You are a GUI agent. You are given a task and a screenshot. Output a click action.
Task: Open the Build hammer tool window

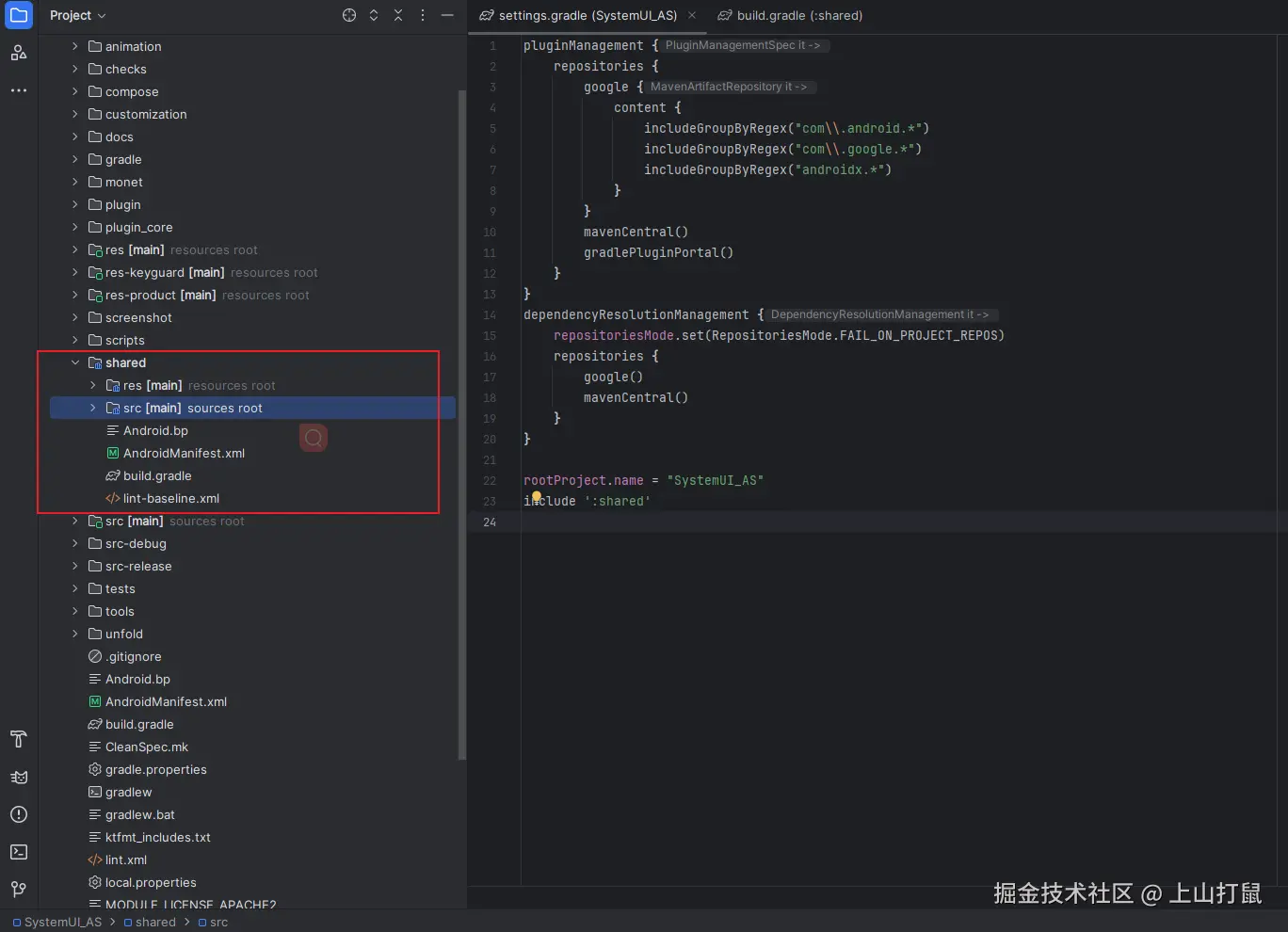pyautogui.click(x=19, y=739)
